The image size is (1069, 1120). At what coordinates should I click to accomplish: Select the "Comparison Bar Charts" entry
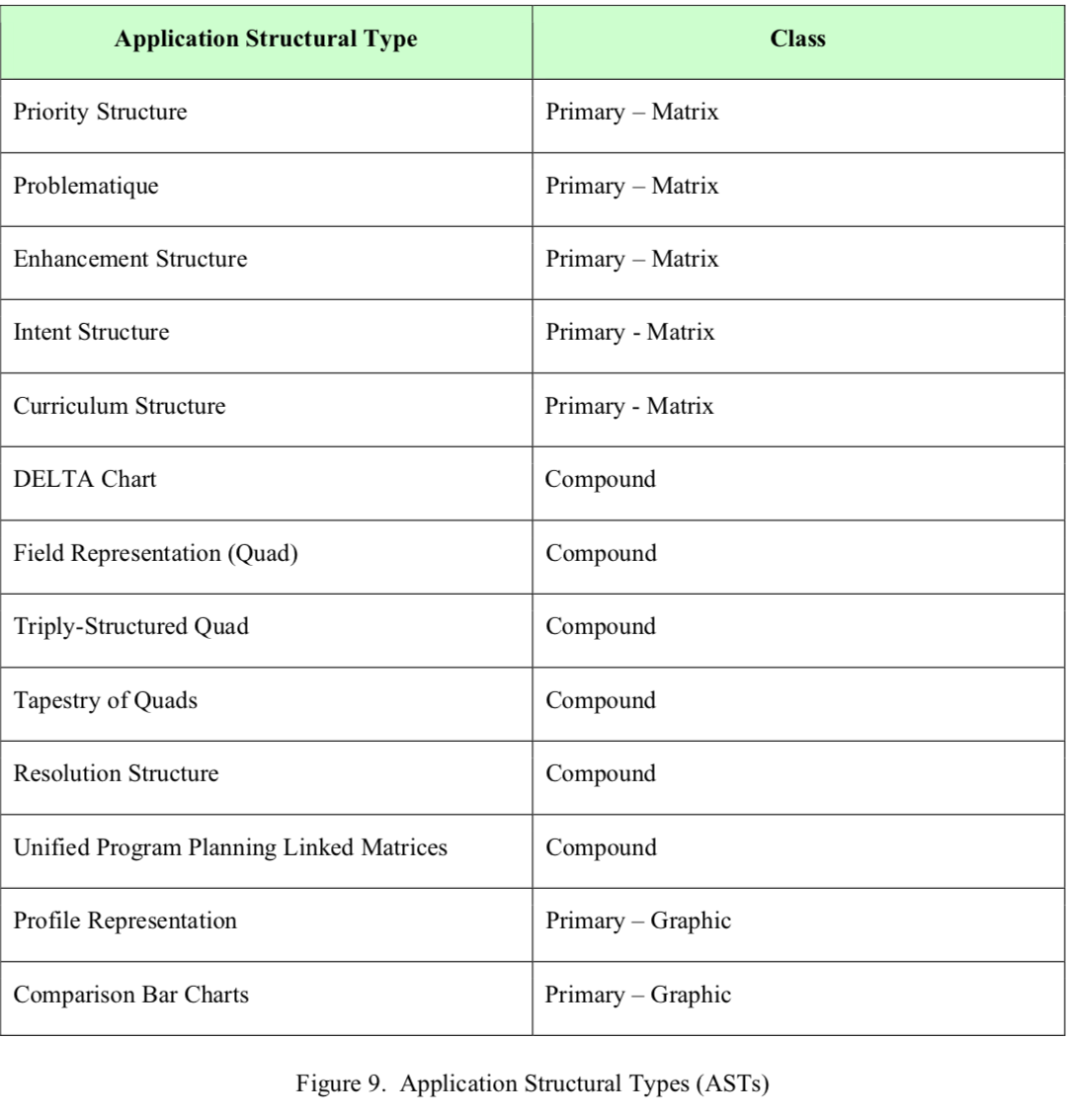[131, 995]
